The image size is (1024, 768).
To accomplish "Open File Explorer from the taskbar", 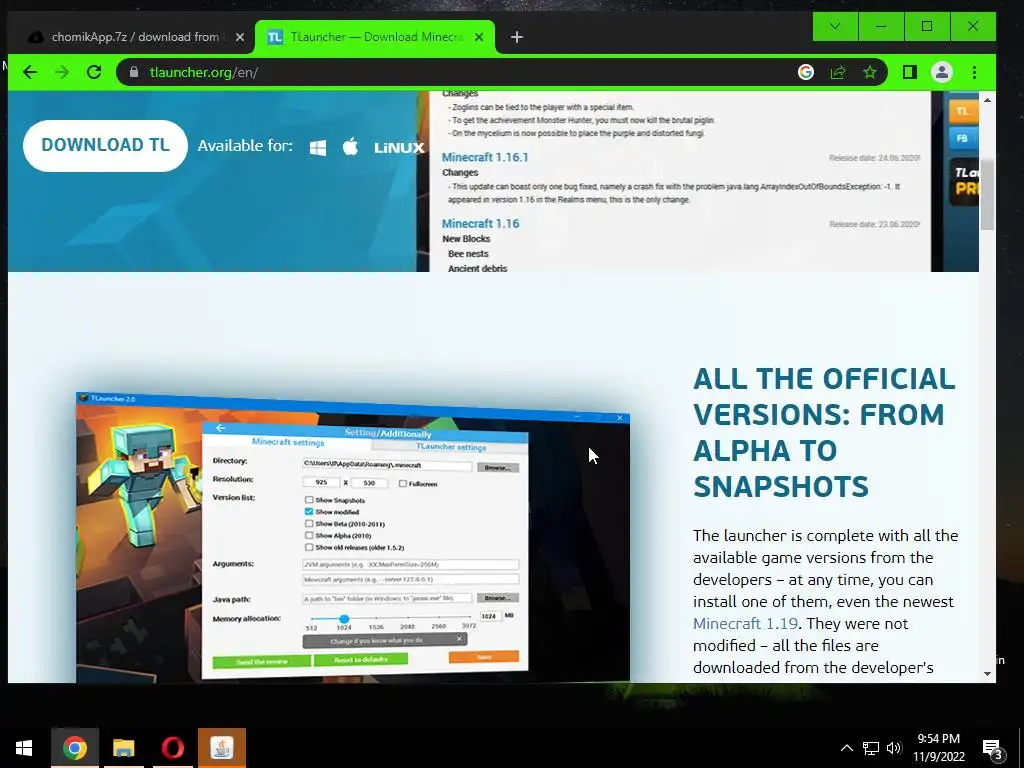I will click(x=123, y=748).
